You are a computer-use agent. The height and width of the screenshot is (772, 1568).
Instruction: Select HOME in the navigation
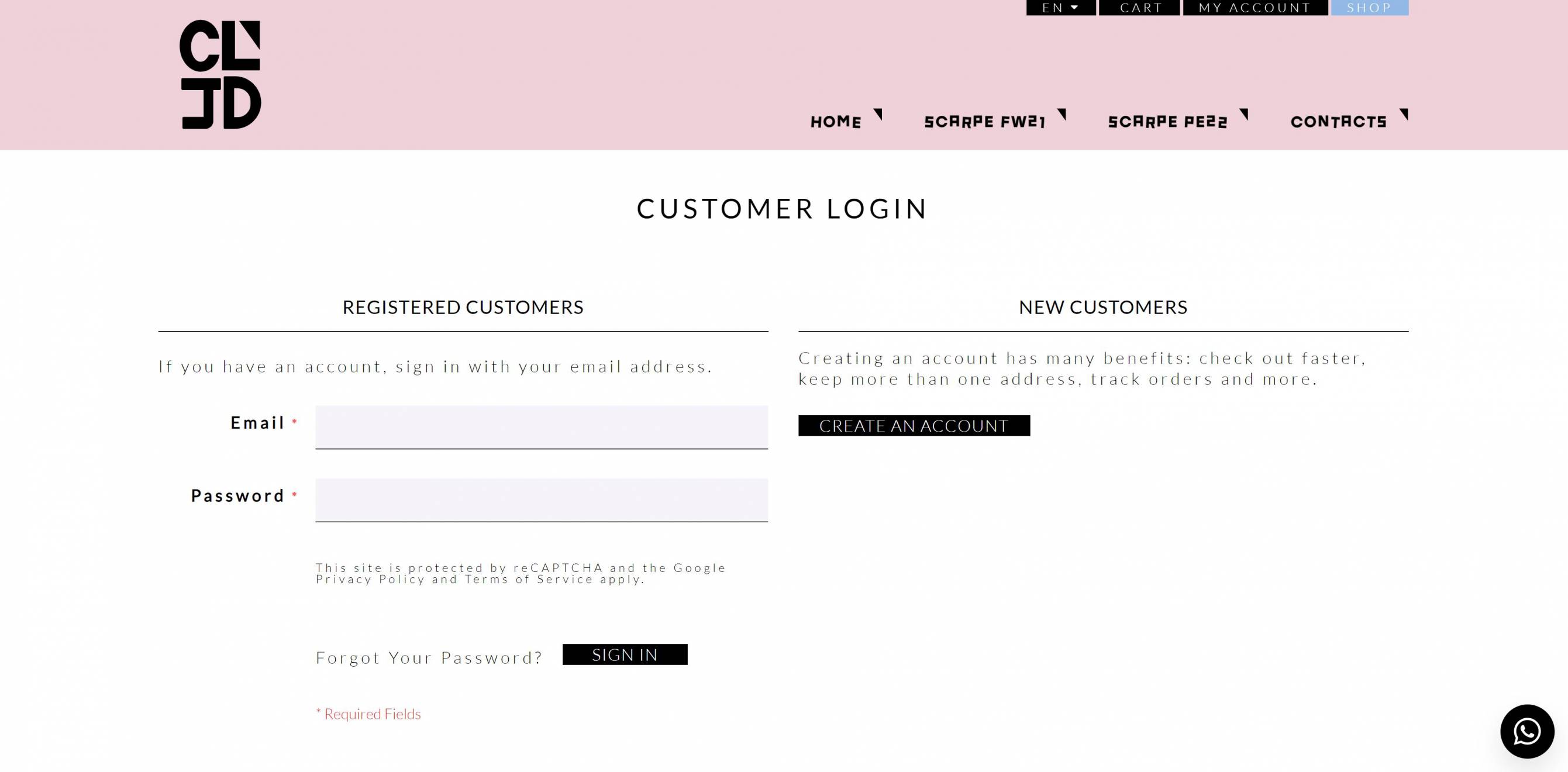click(x=836, y=122)
